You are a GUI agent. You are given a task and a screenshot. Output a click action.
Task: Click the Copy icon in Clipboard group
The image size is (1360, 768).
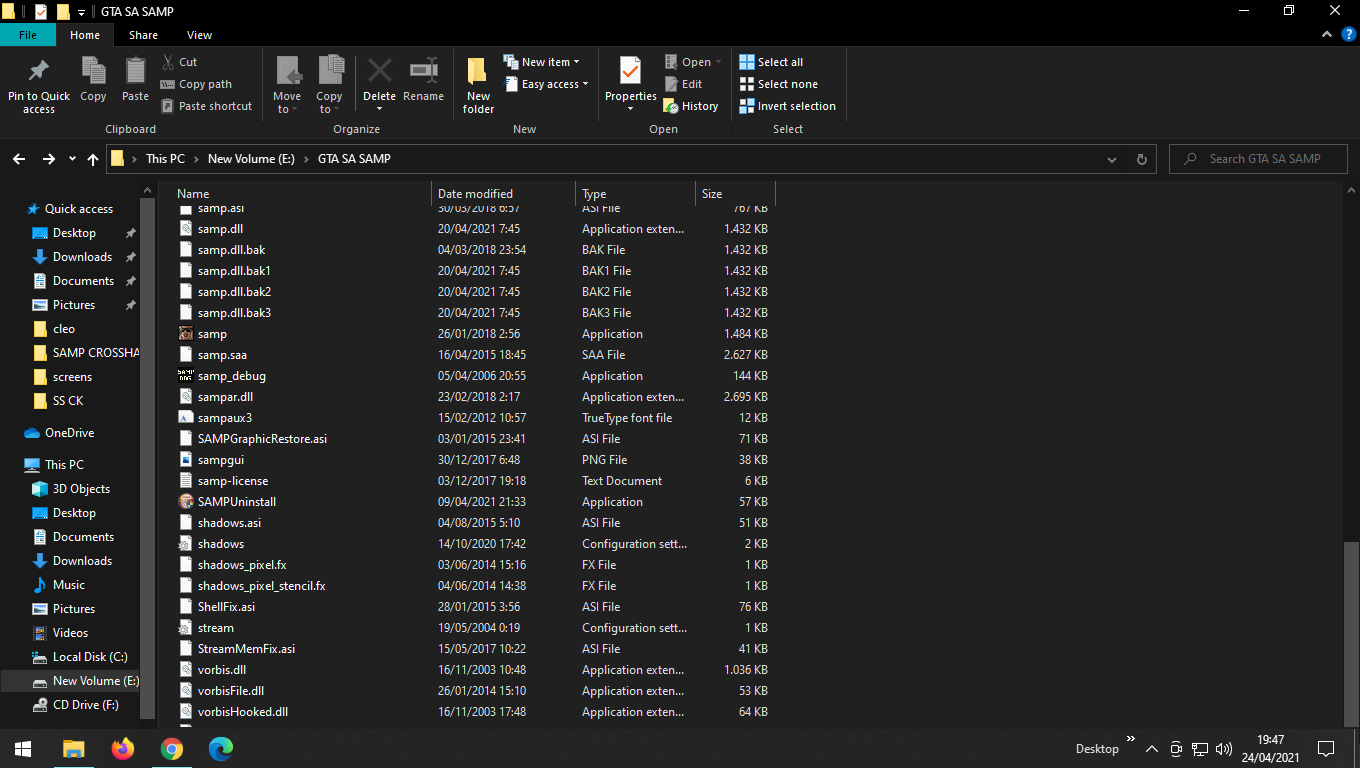point(93,71)
